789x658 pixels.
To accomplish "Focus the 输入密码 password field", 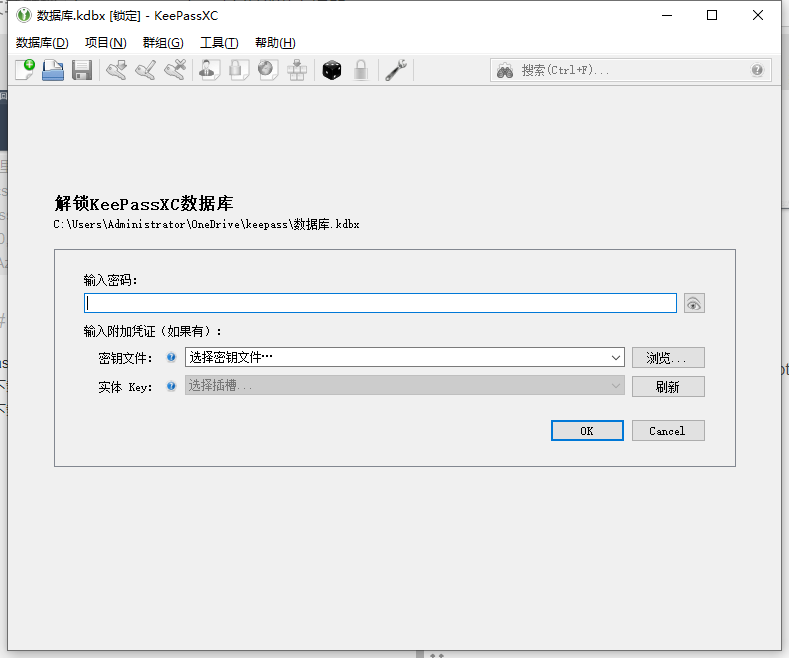I will [380, 303].
